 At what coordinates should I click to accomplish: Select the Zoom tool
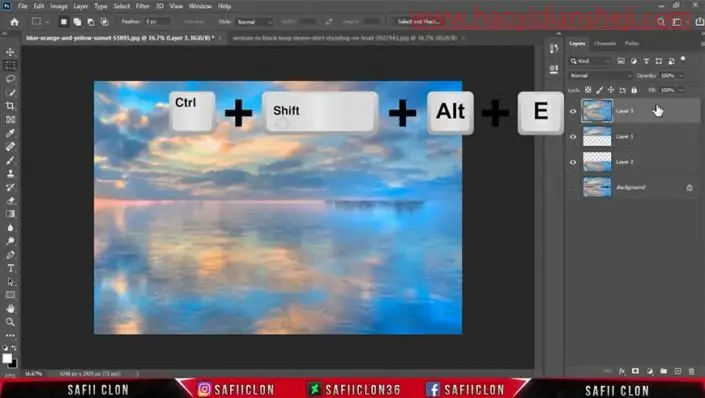(10, 322)
